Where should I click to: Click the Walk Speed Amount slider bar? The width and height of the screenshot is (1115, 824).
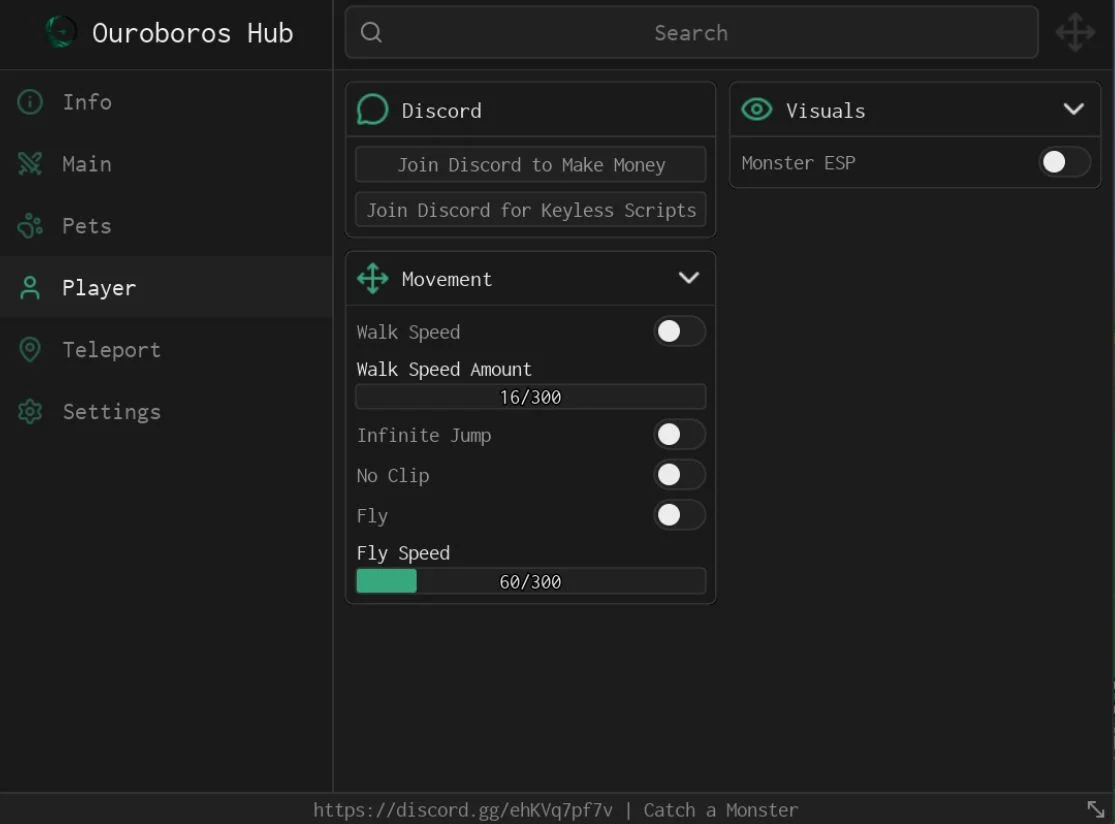[x=530, y=397]
